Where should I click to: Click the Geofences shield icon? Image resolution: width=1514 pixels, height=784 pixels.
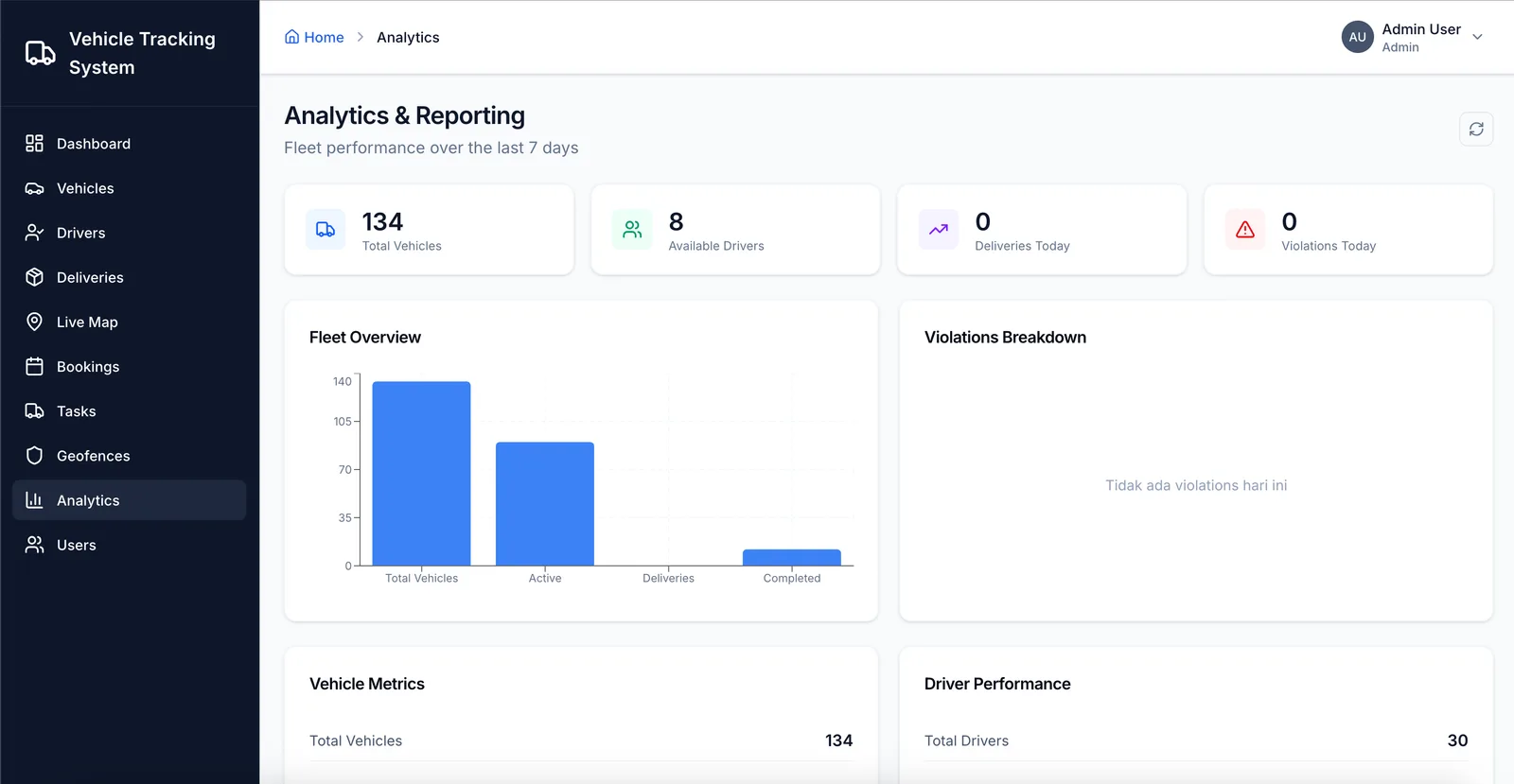pyautogui.click(x=34, y=456)
